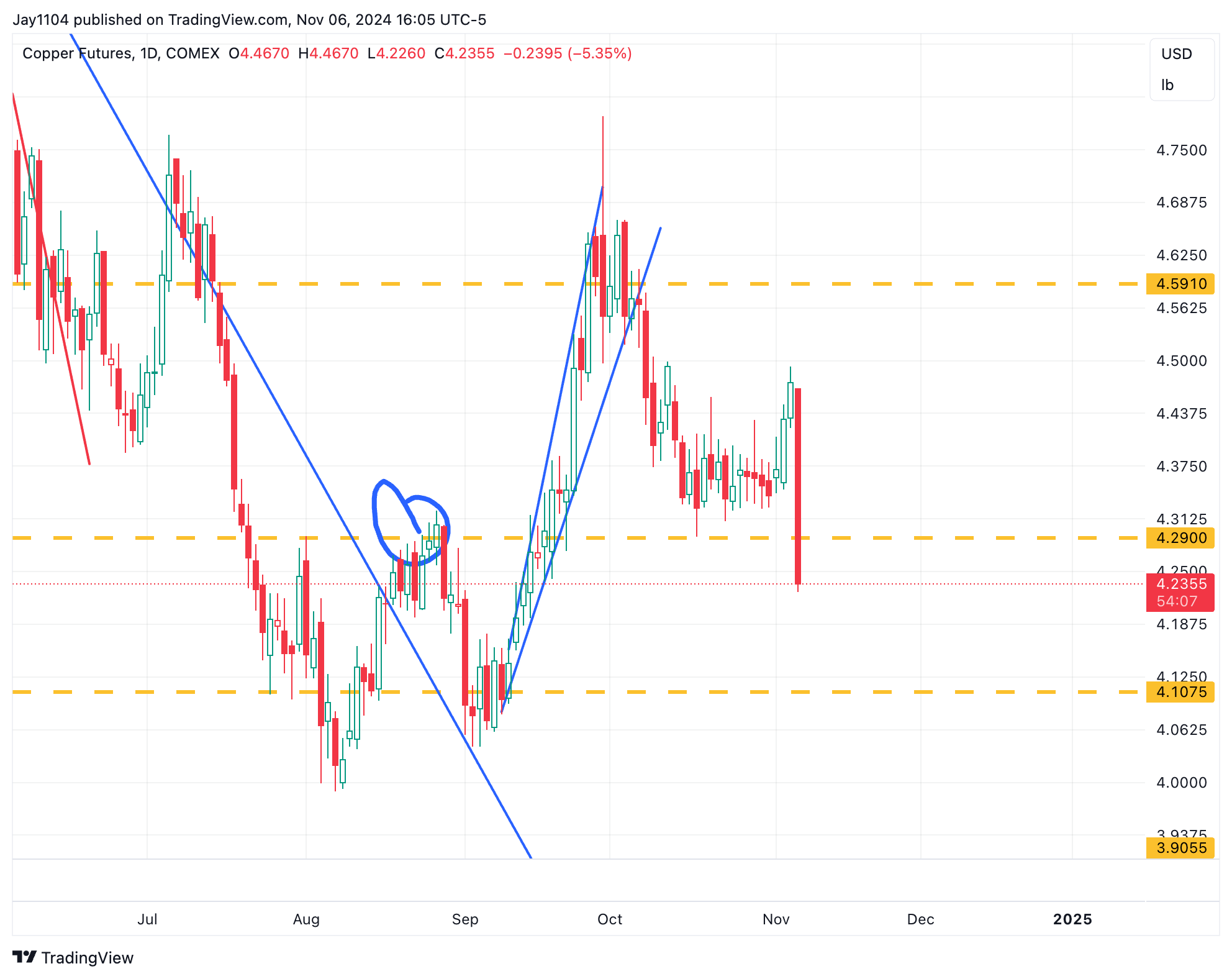This screenshot has width=1232, height=979.
Task: Click the 4.3125 price axis label
Action: click(x=1182, y=519)
